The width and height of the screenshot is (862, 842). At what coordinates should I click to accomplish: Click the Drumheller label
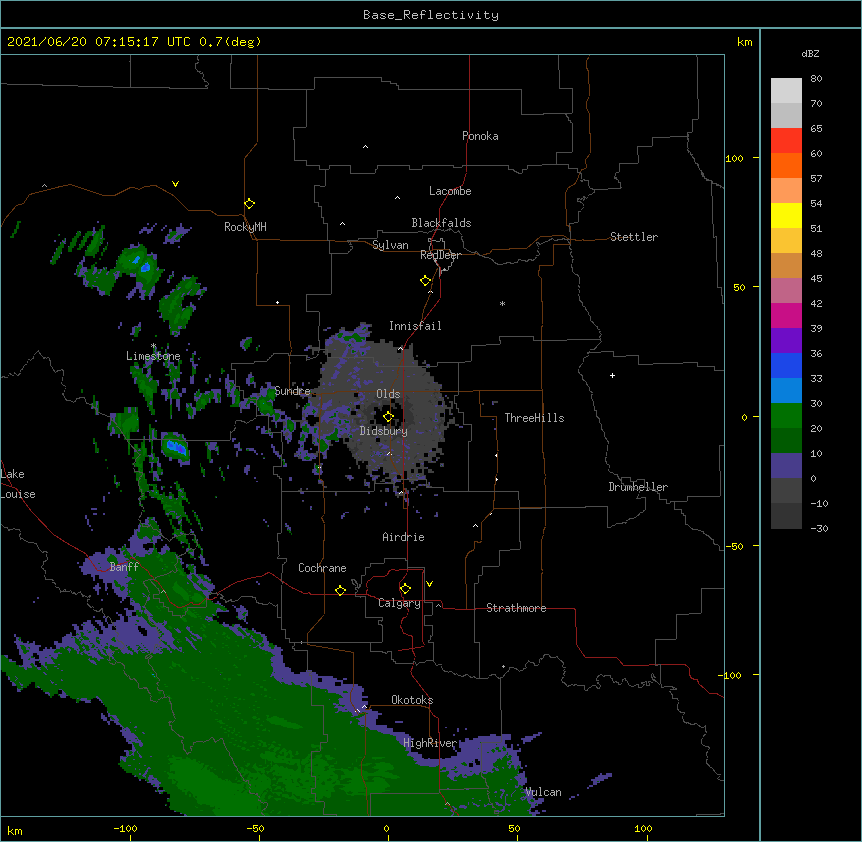click(x=638, y=487)
